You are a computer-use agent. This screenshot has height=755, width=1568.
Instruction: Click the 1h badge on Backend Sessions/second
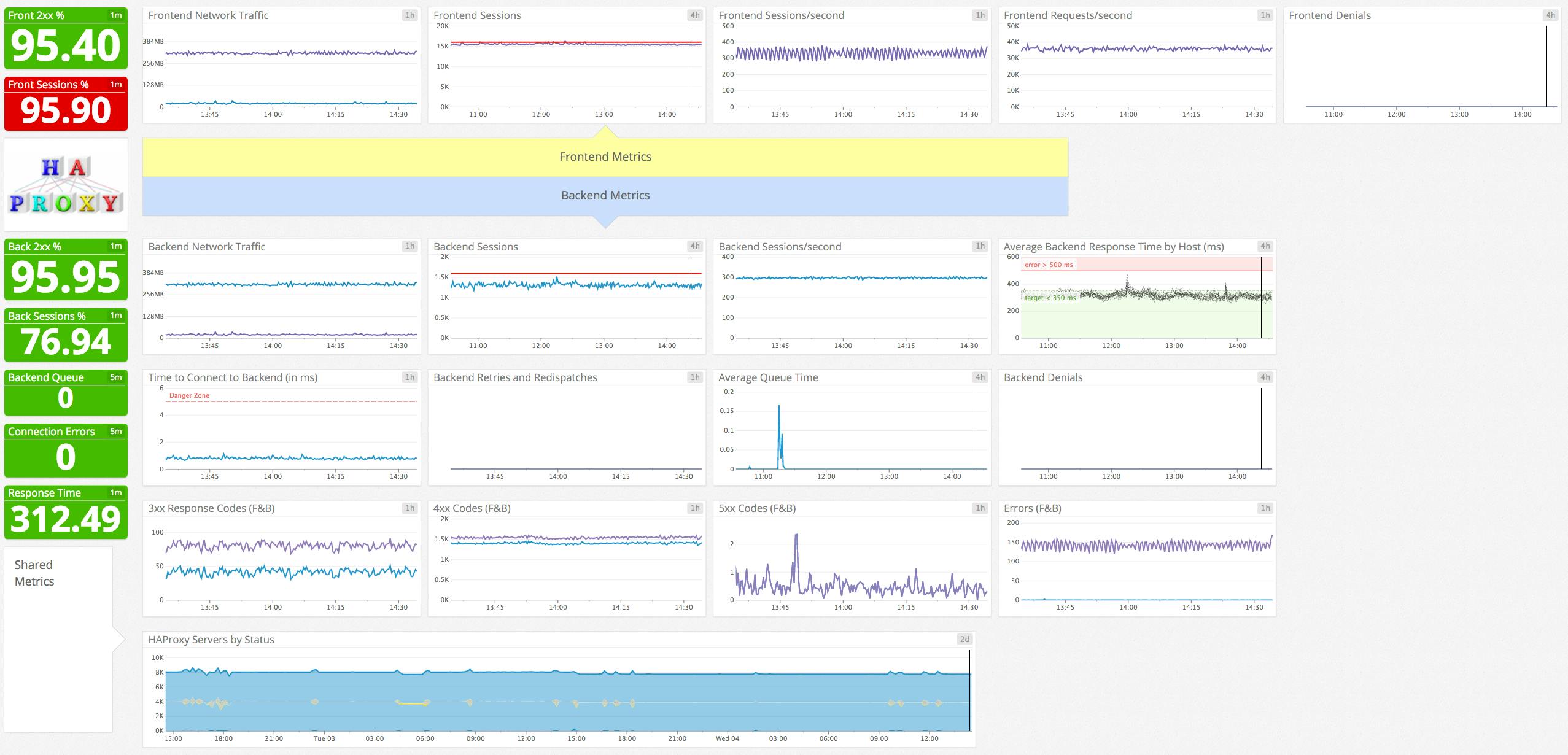pos(980,246)
